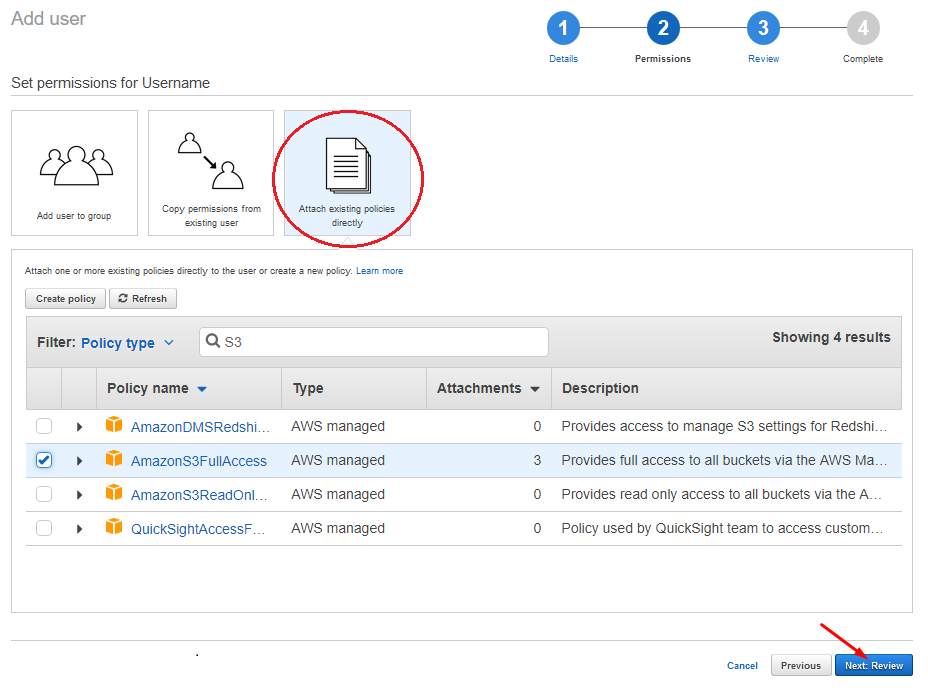This screenshot has width=928, height=699.
Task: Click the policy cube icon beside QuickSightAccessF...
Action: [x=114, y=527]
